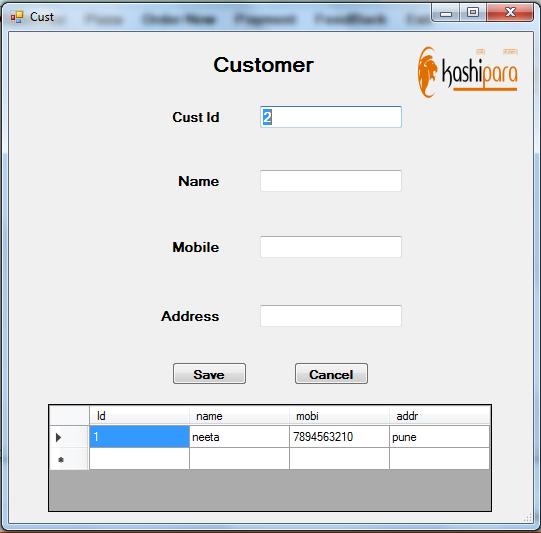The image size is (541, 533).
Task: Save the customer record
Action: point(209,374)
